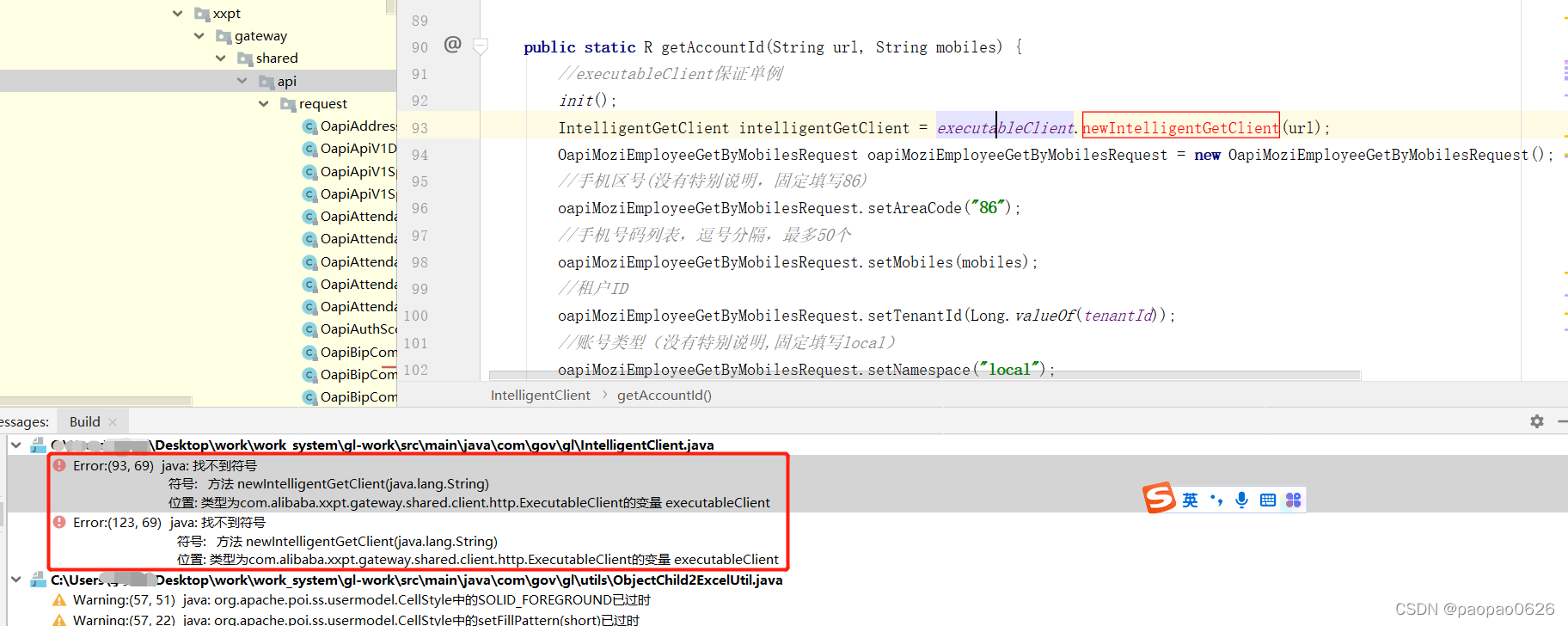Click IntelligentClient breadcrumb
Image resolution: width=1568 pixels, height=626 pixels.
[540, 395]
